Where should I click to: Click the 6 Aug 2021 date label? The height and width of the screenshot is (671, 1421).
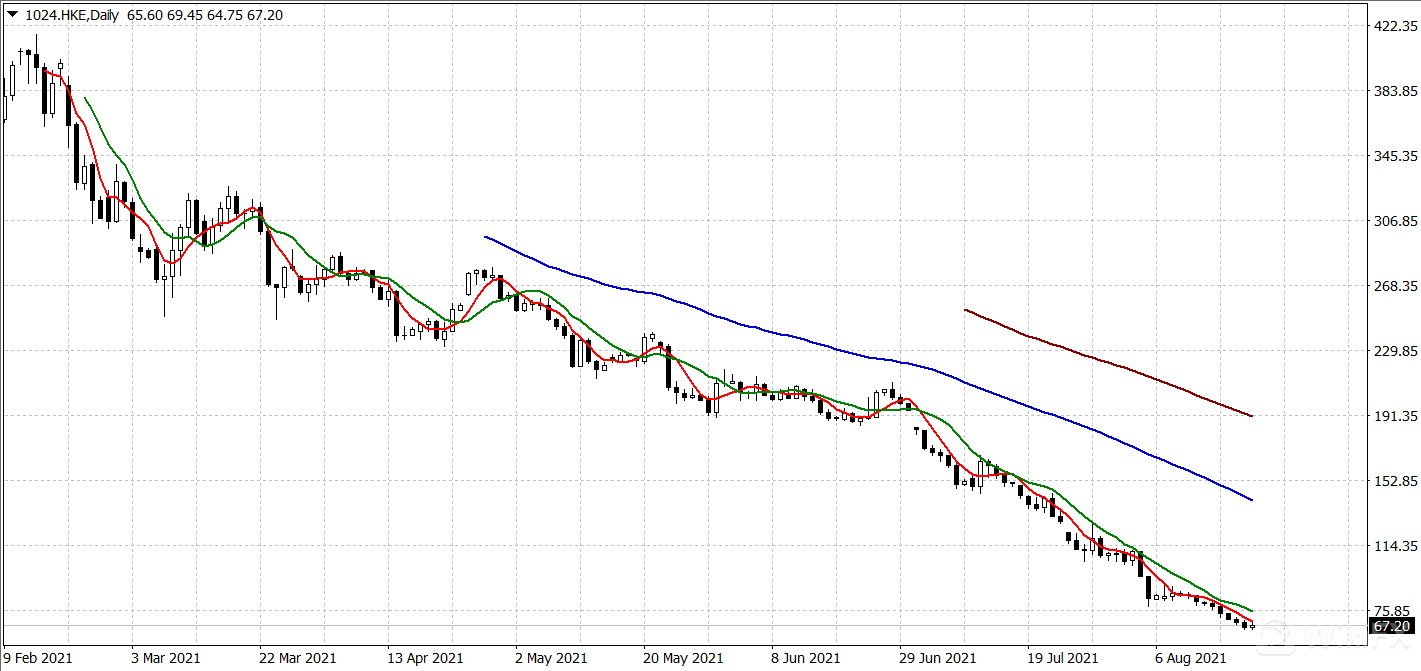pyautogui.click(x=1193, y=658)
